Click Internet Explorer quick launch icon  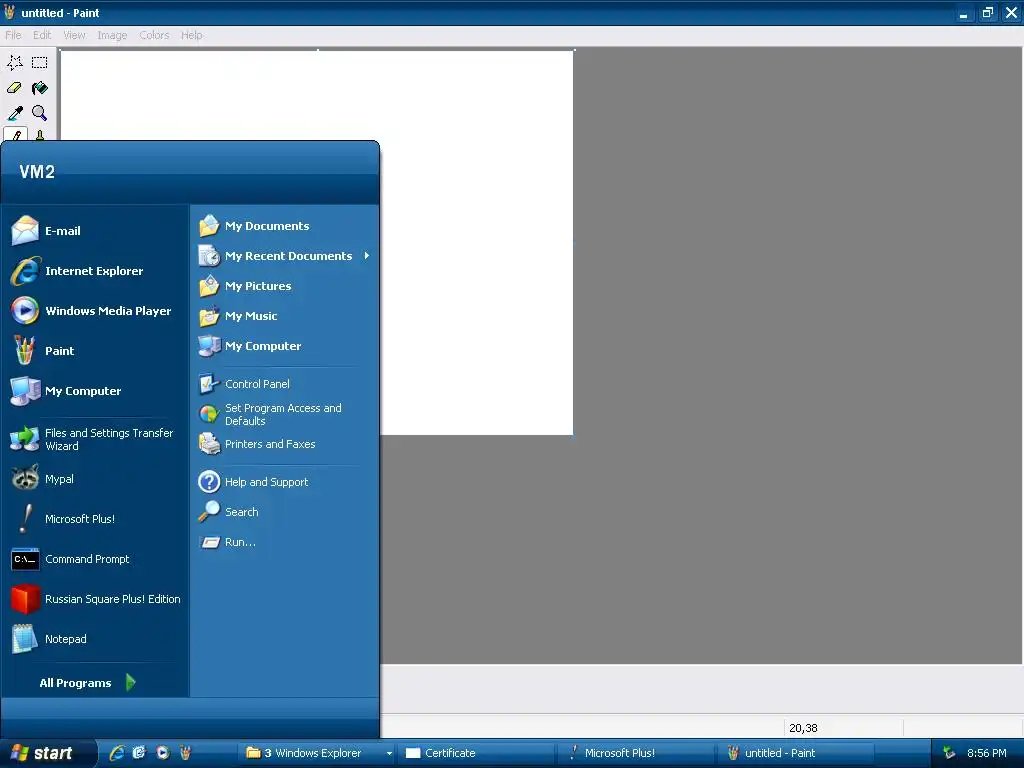tap(117, 753)
